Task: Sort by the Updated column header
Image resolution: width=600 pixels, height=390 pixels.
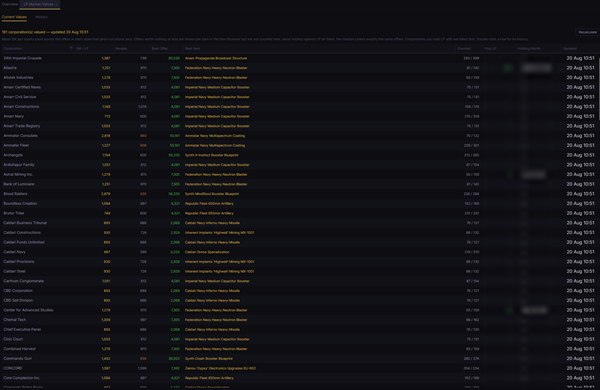Action: (570, 49)
